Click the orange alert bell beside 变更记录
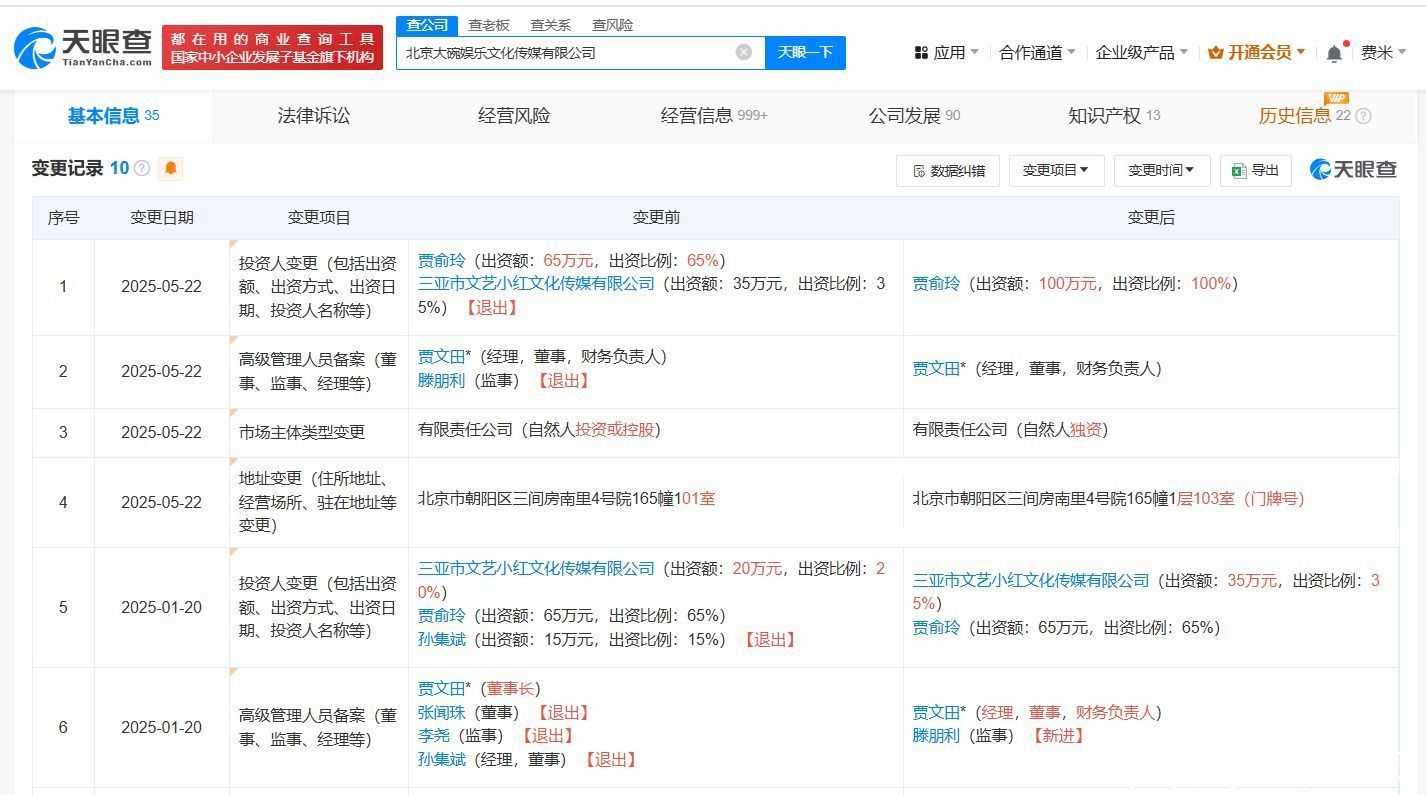 coord(171,168)
